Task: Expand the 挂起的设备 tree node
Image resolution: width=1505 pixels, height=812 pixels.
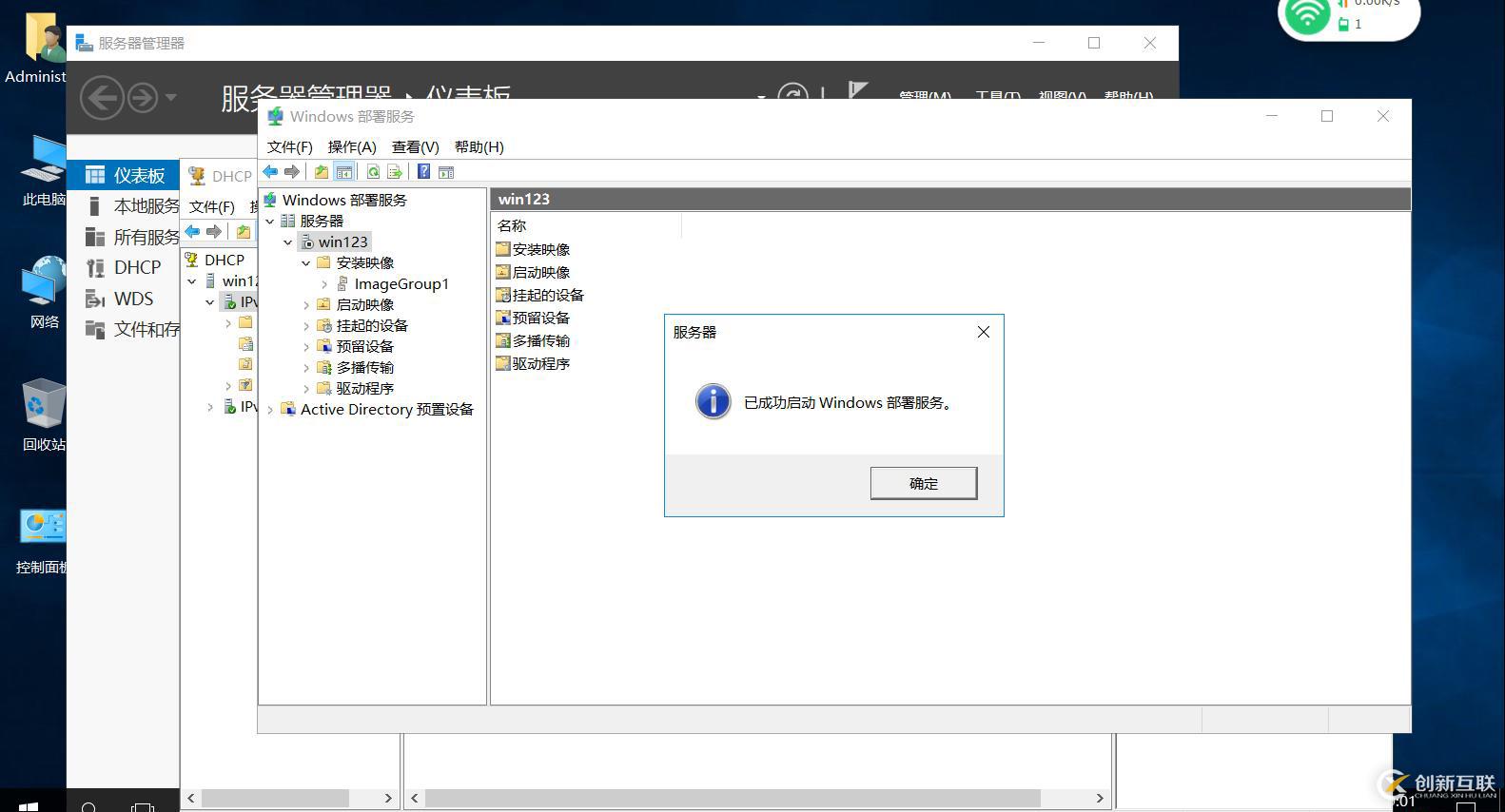Action: pyautogui.click(x=306, y=325)
